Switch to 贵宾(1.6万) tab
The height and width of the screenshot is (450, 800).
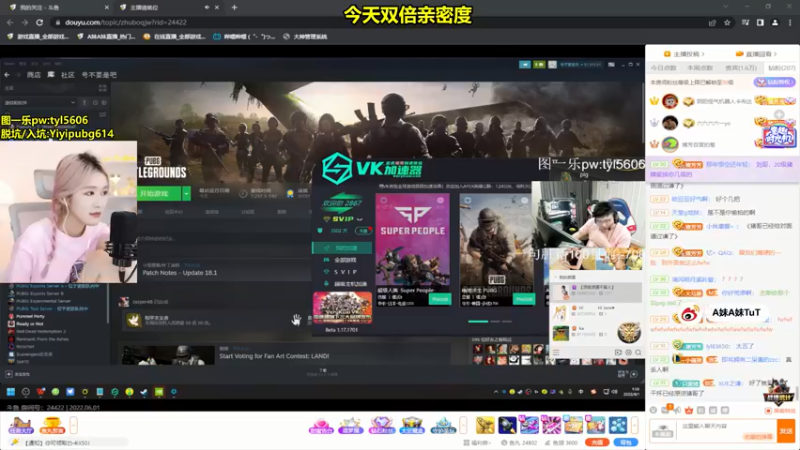coord(741,68)
